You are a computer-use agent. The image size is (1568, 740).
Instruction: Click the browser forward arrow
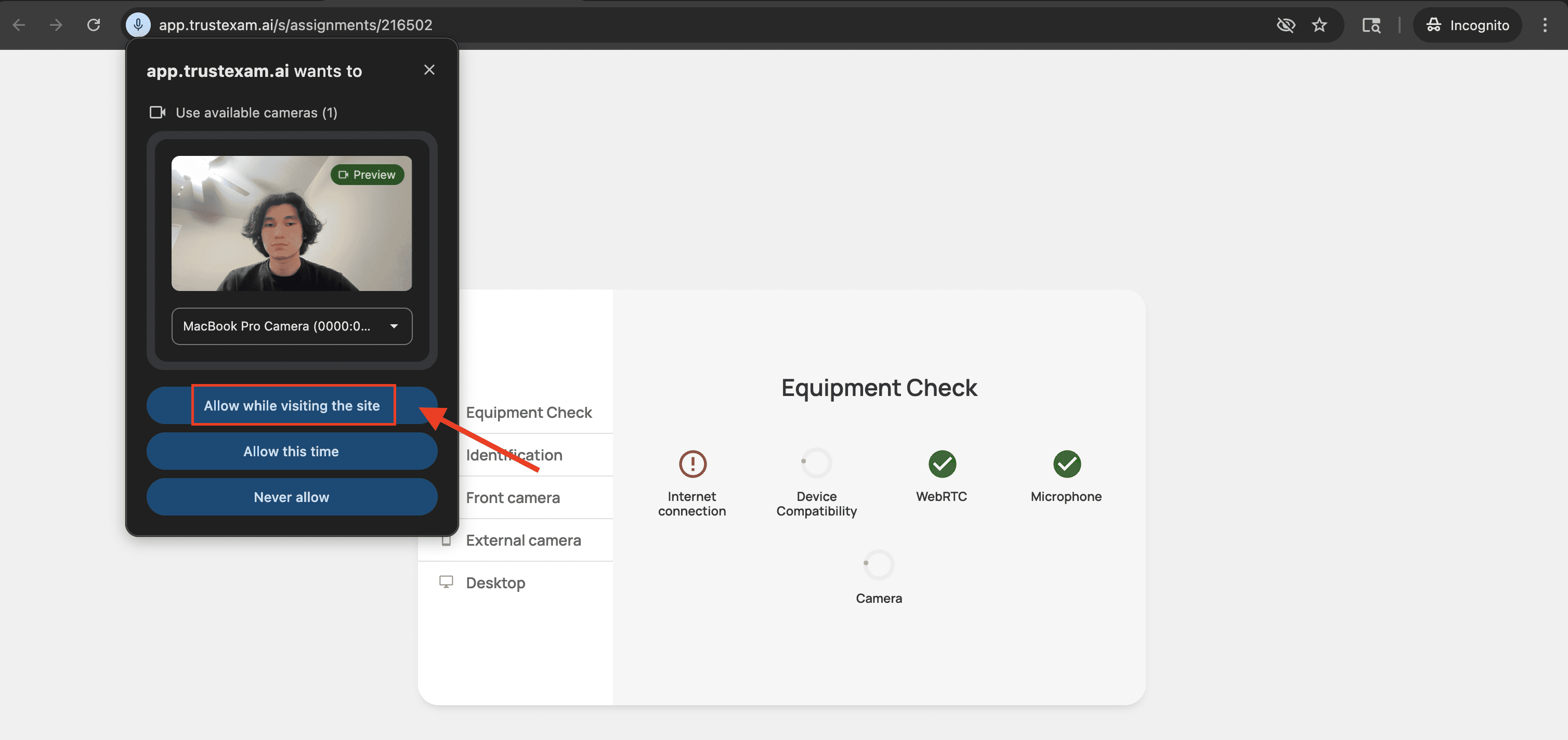pyautogui.click(x=56, y=25)
